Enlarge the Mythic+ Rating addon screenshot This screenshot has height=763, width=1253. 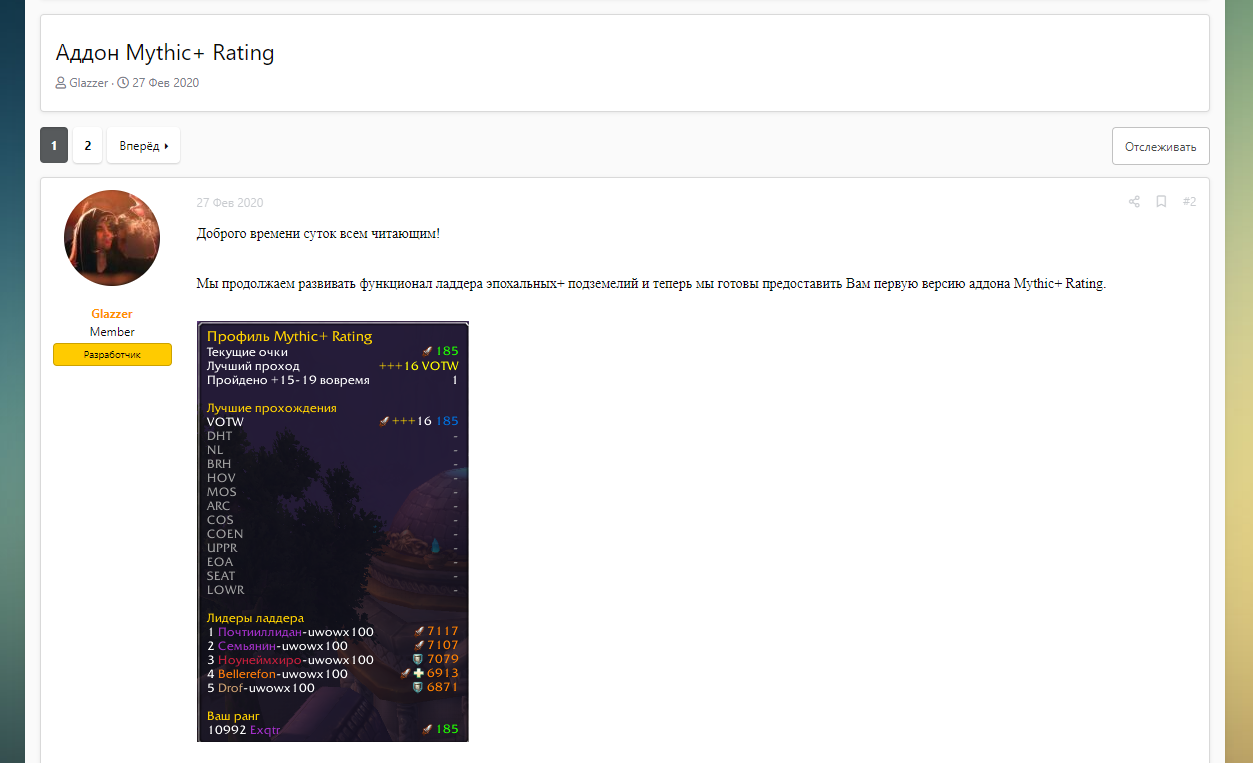(332, 531)
